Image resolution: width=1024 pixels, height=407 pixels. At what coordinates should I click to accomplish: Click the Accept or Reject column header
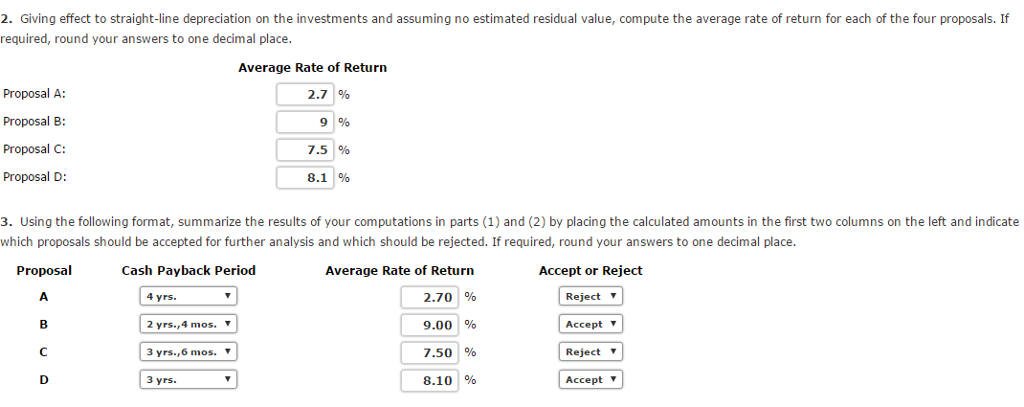tap(590, 271)
